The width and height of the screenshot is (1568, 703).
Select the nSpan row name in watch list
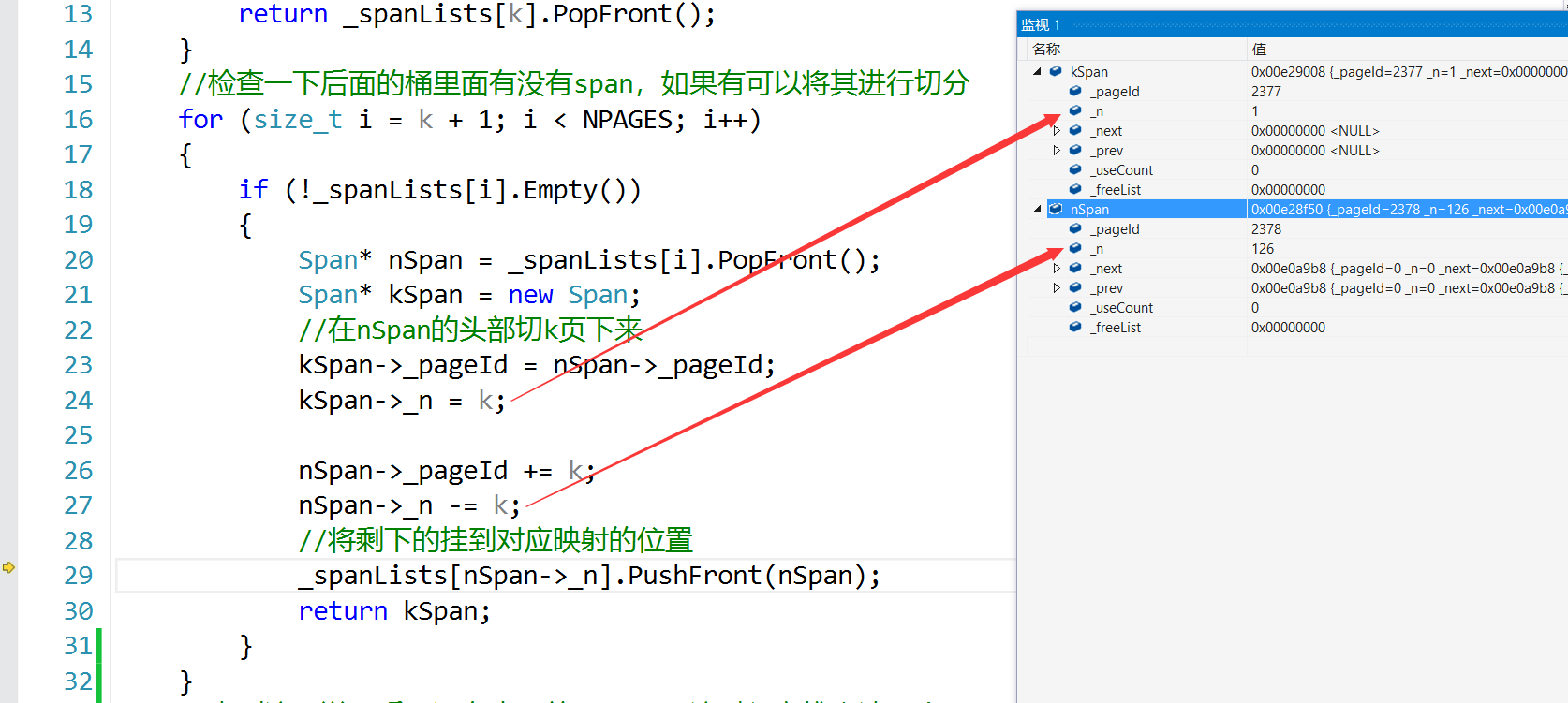point(1089,209)
